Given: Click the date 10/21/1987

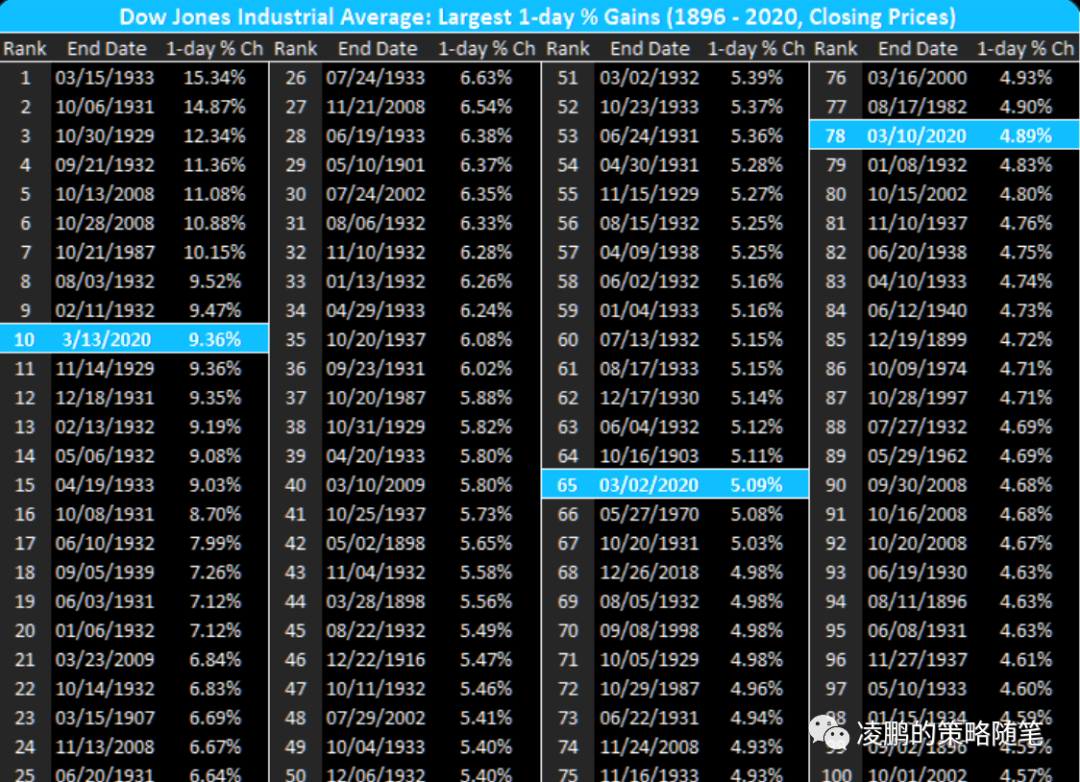Looking at the screenshot, I should point(105,252).
